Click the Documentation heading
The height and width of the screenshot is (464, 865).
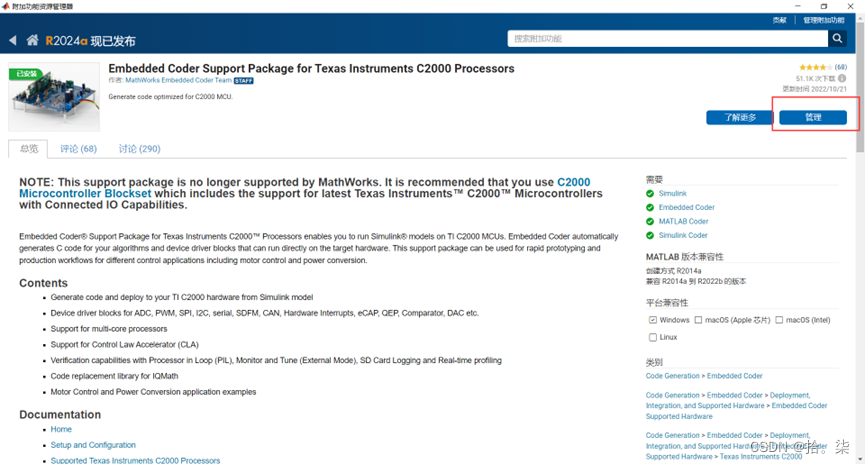tap(60, 415)
